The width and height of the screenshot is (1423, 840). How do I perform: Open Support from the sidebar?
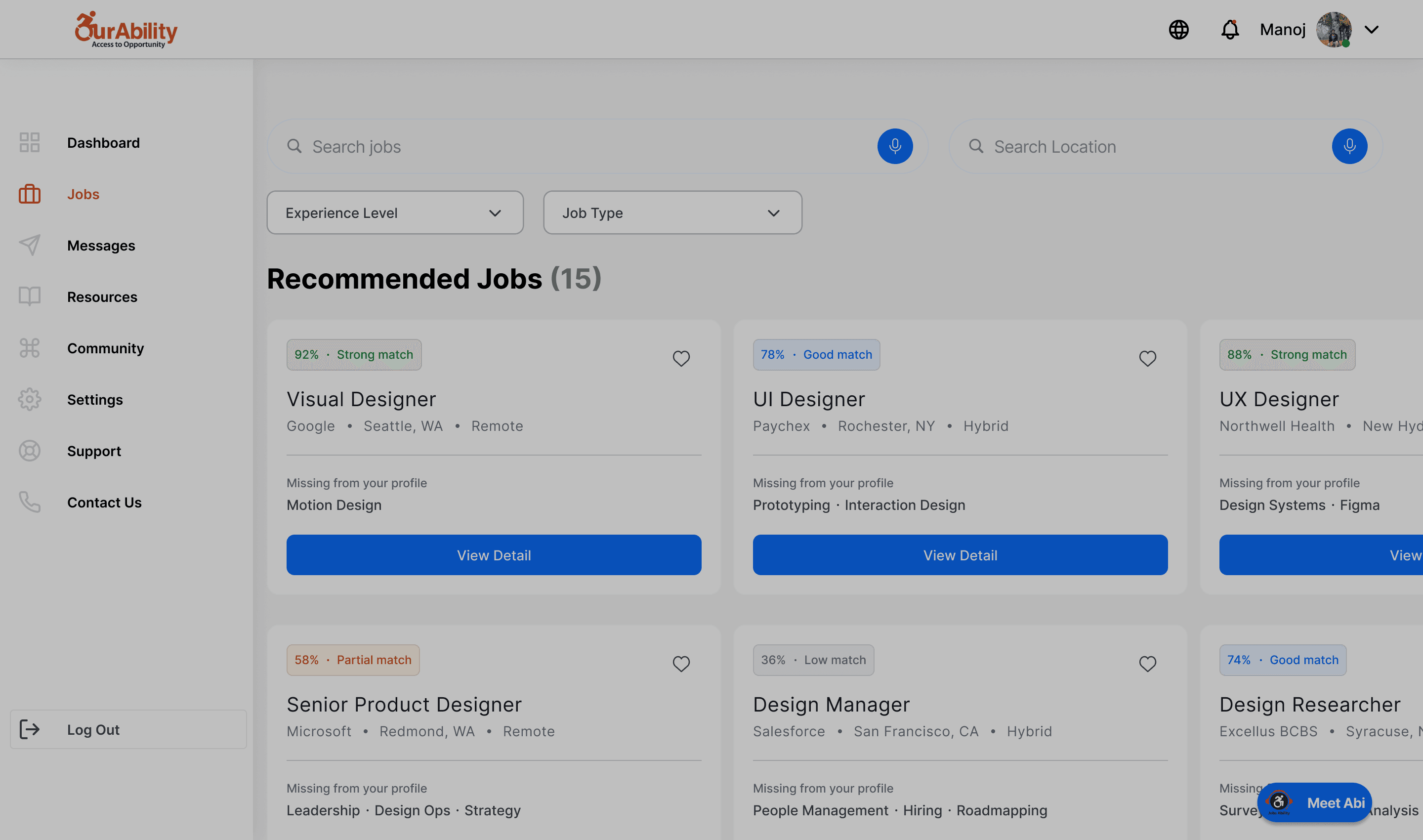(94, 451)
